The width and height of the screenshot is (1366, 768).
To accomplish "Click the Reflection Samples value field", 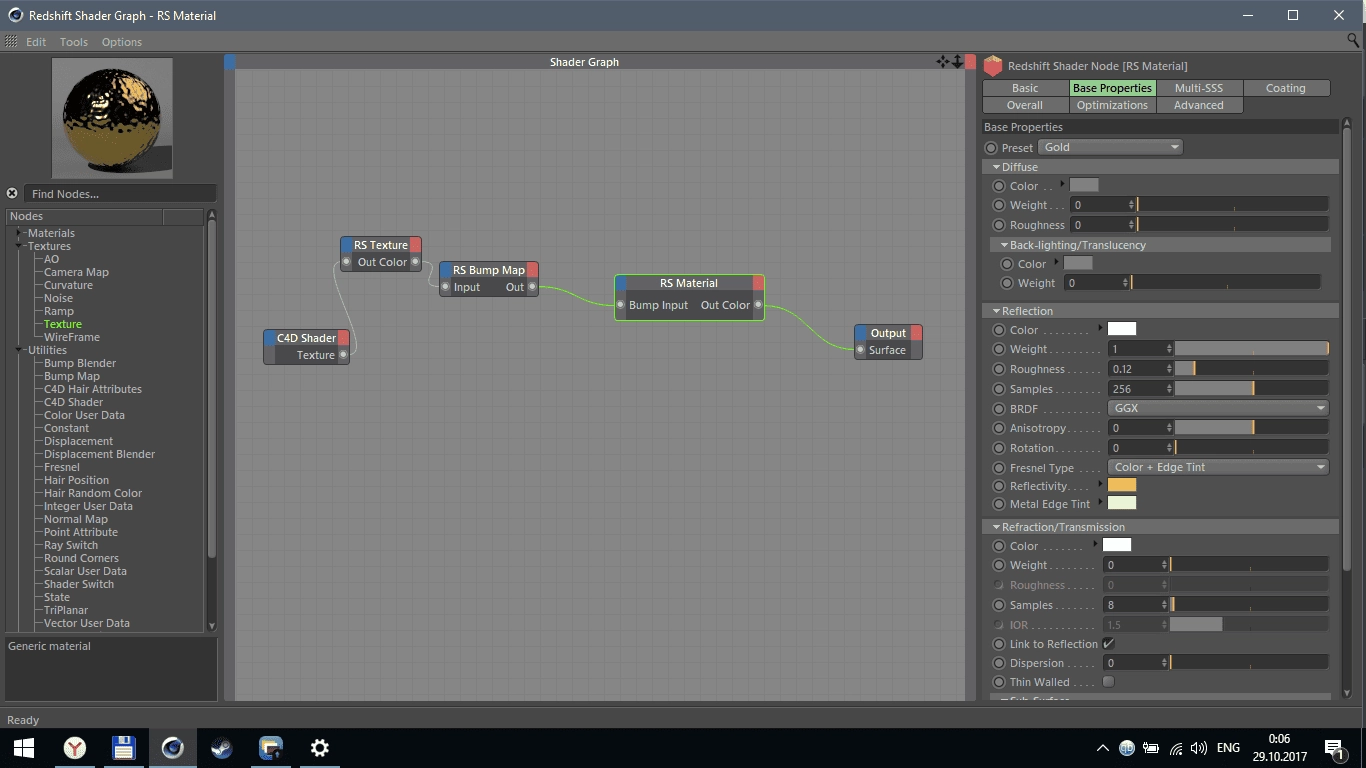I will click(1139, 389).
